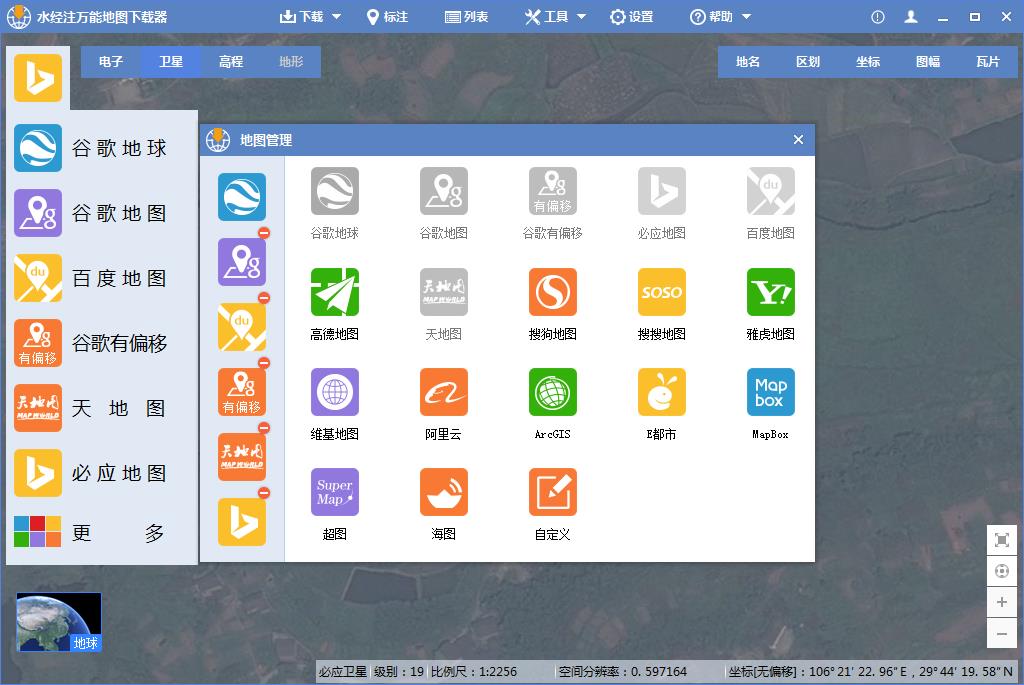Open 更多 colorful grid icon
This screenshot has width=1024, height=685.
point(38,532)
